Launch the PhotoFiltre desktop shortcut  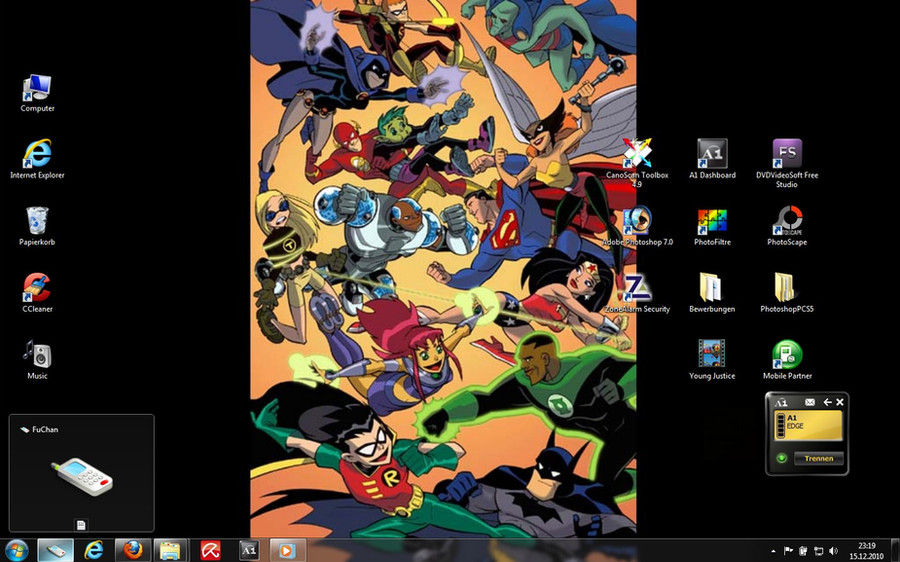712,226
